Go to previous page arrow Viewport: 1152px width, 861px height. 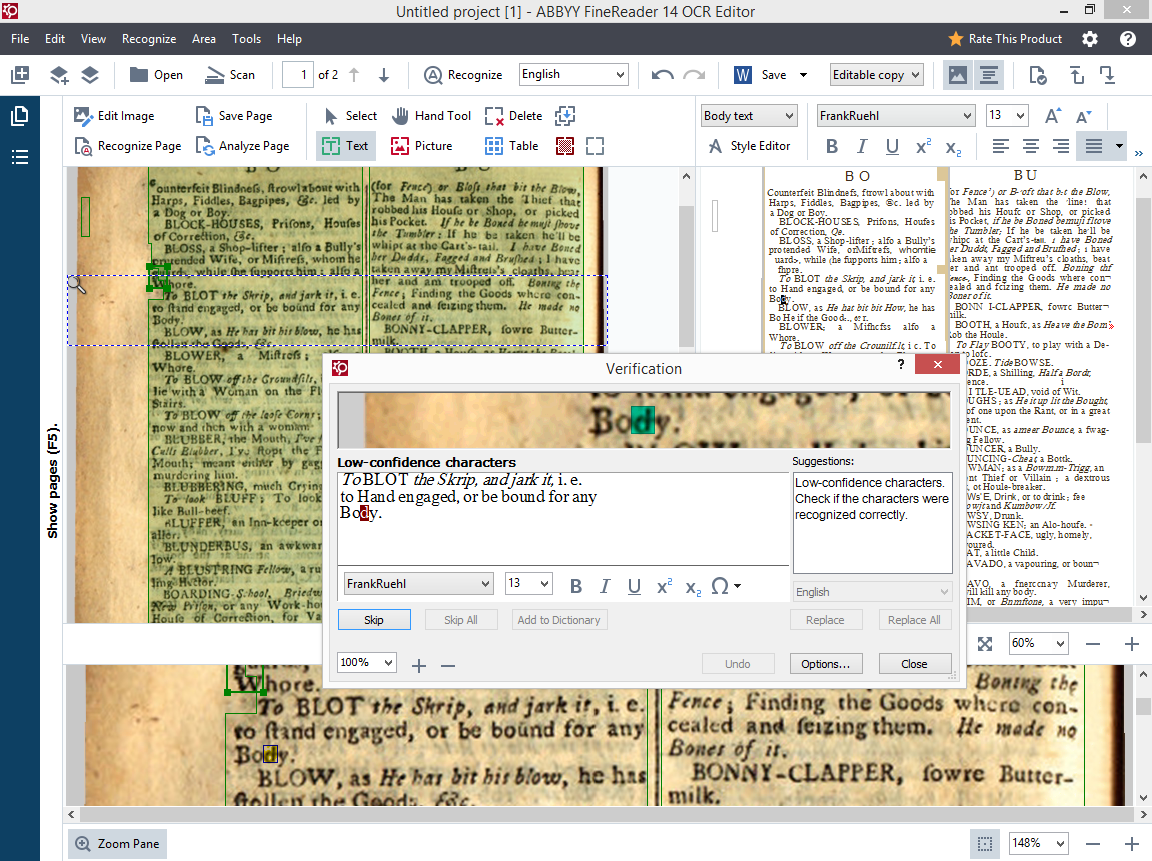tap(354, 74)
